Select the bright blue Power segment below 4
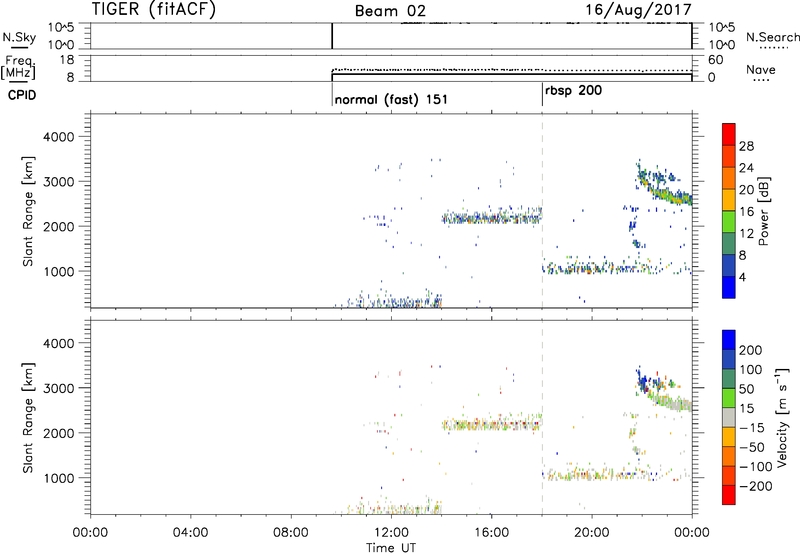Image resolution: width=800 pixels, height=554 pixels. pyautogui.click(x=729, y=287)
